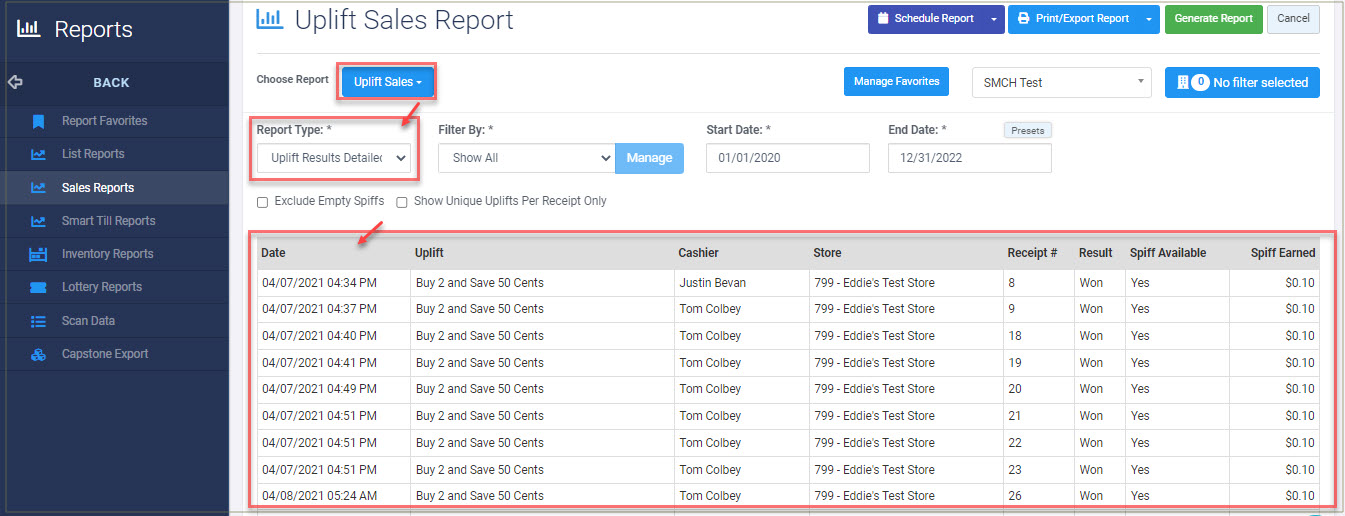Click the printer icon on Print/Export Report
Image resolution: width=1345 pixels, height=516 pixels.
[1023, 18]
